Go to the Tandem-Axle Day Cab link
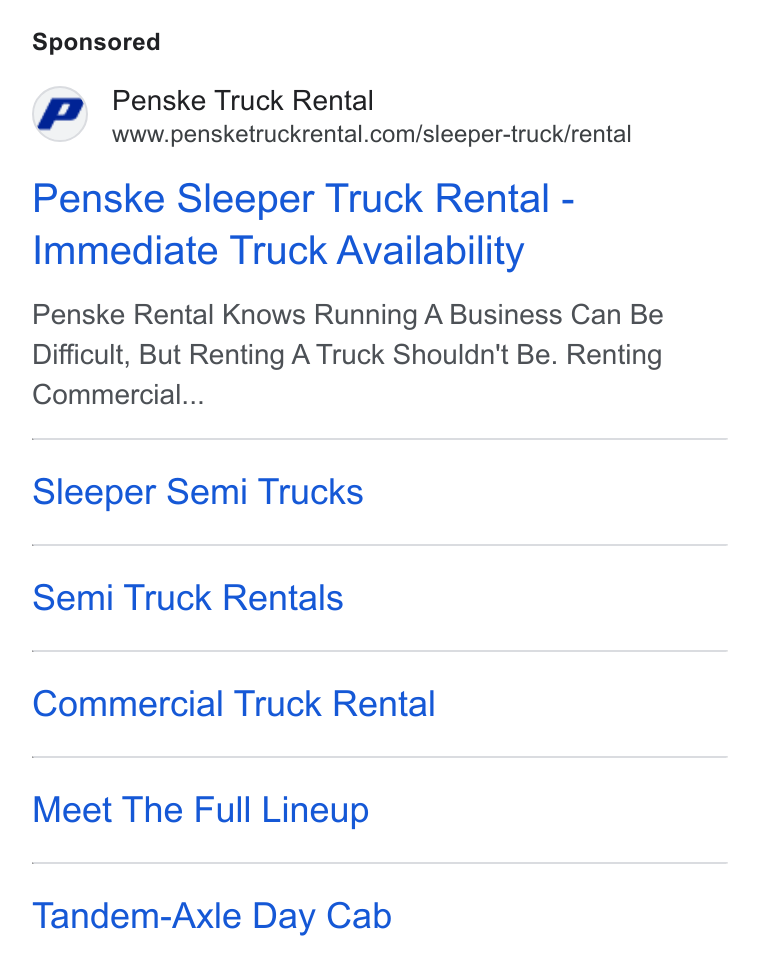The width and height of the screenshot is (760, 968). point(212,916)
